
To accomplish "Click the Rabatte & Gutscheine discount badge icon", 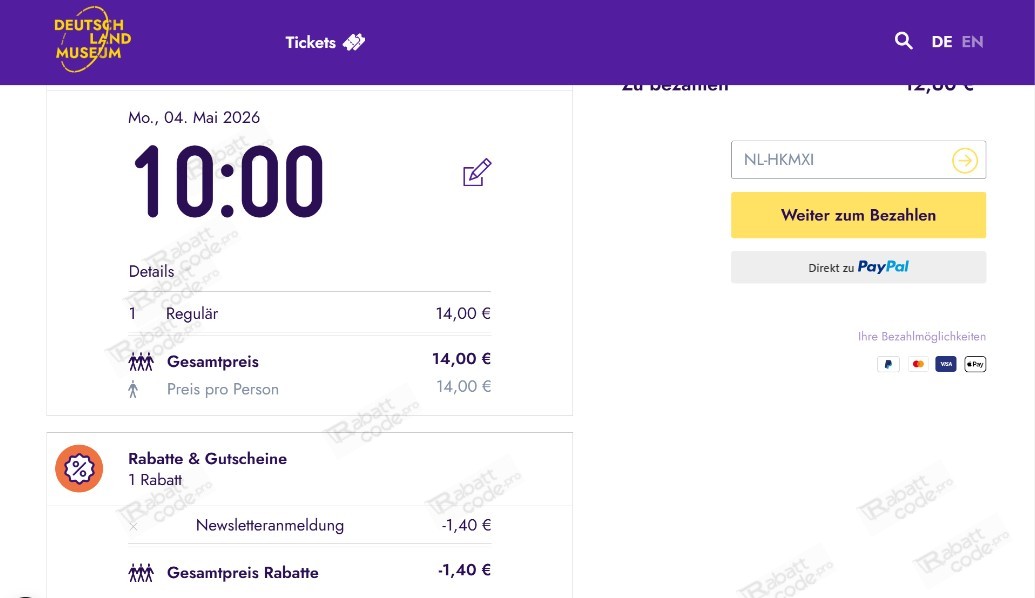I will [x=79, y=468].
